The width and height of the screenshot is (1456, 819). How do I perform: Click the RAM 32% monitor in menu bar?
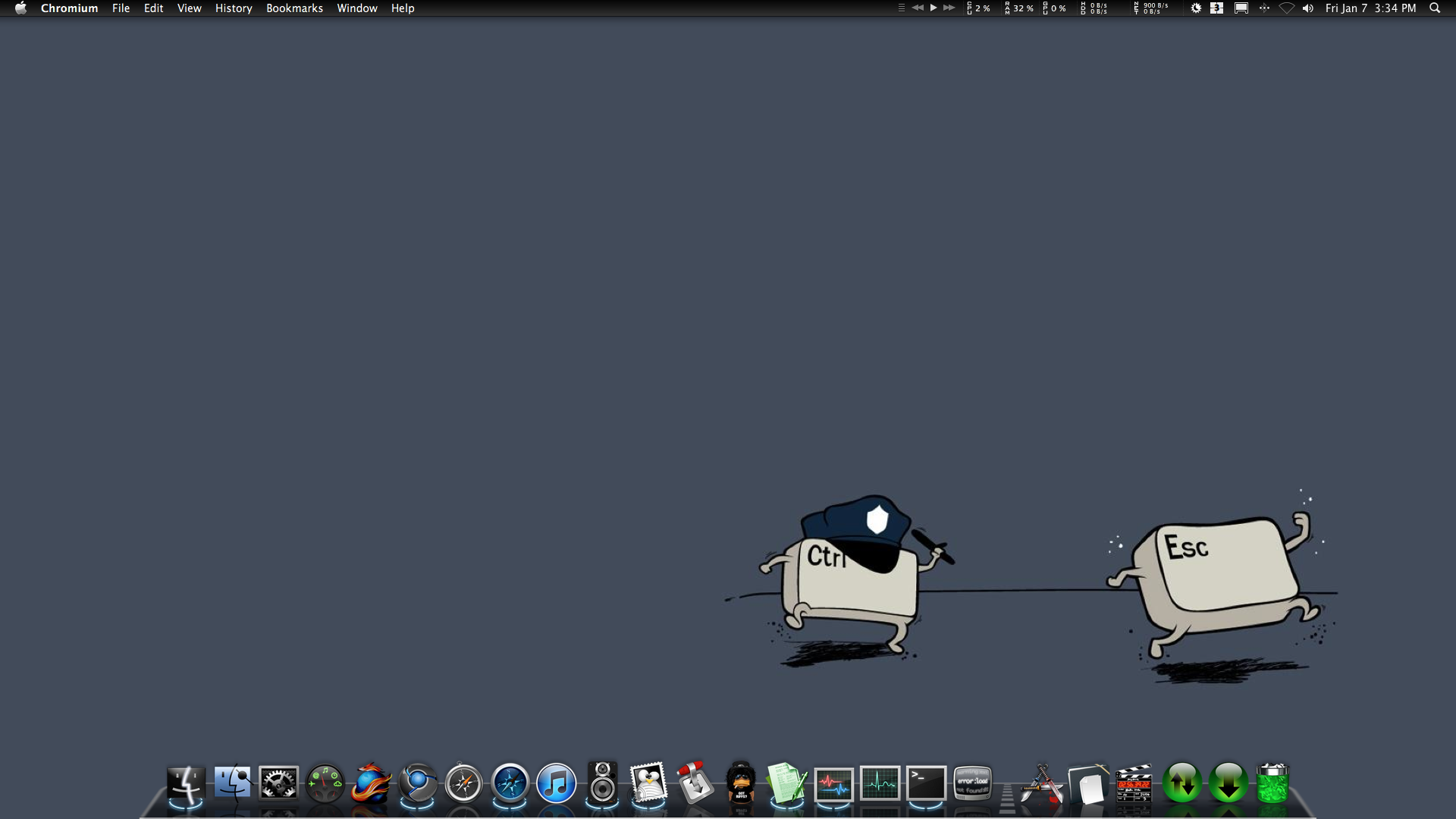pos(1018,8)
